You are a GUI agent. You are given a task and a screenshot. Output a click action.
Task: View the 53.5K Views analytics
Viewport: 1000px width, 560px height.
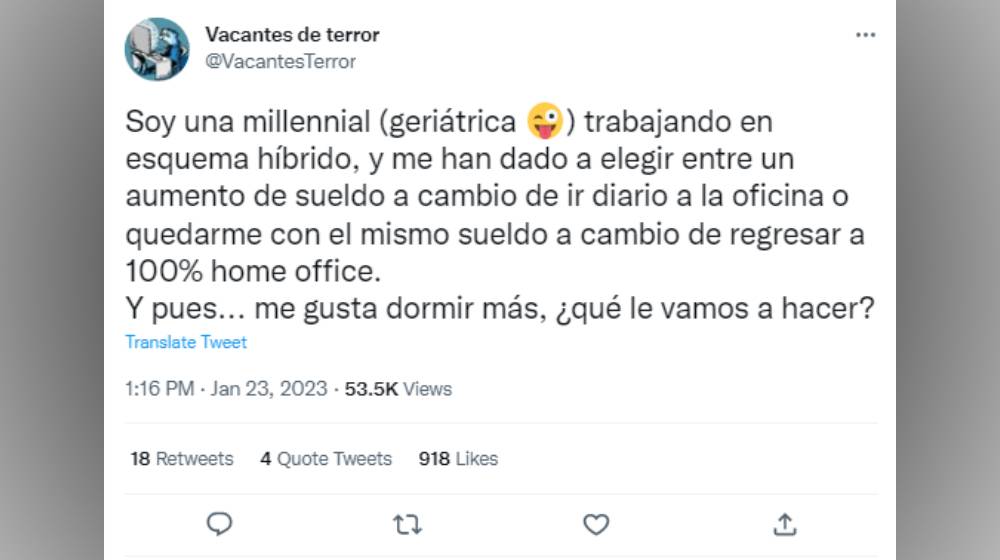[398, 389]
